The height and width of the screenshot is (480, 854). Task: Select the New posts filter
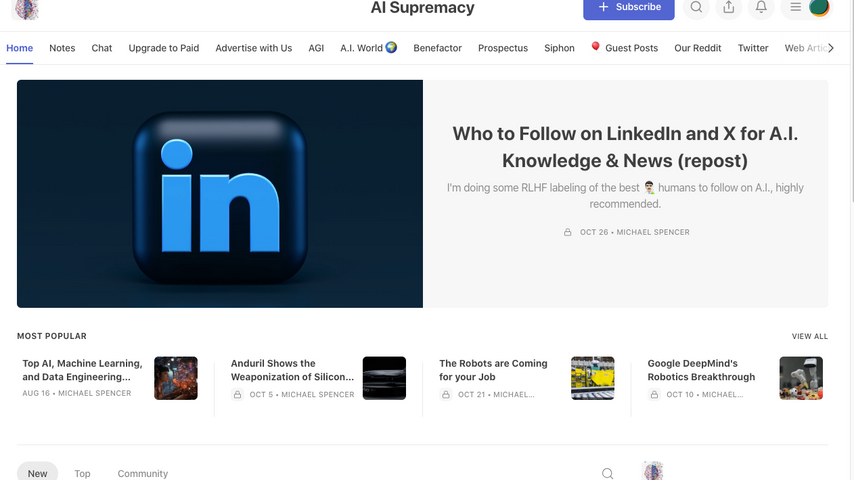tap(38, 472)
